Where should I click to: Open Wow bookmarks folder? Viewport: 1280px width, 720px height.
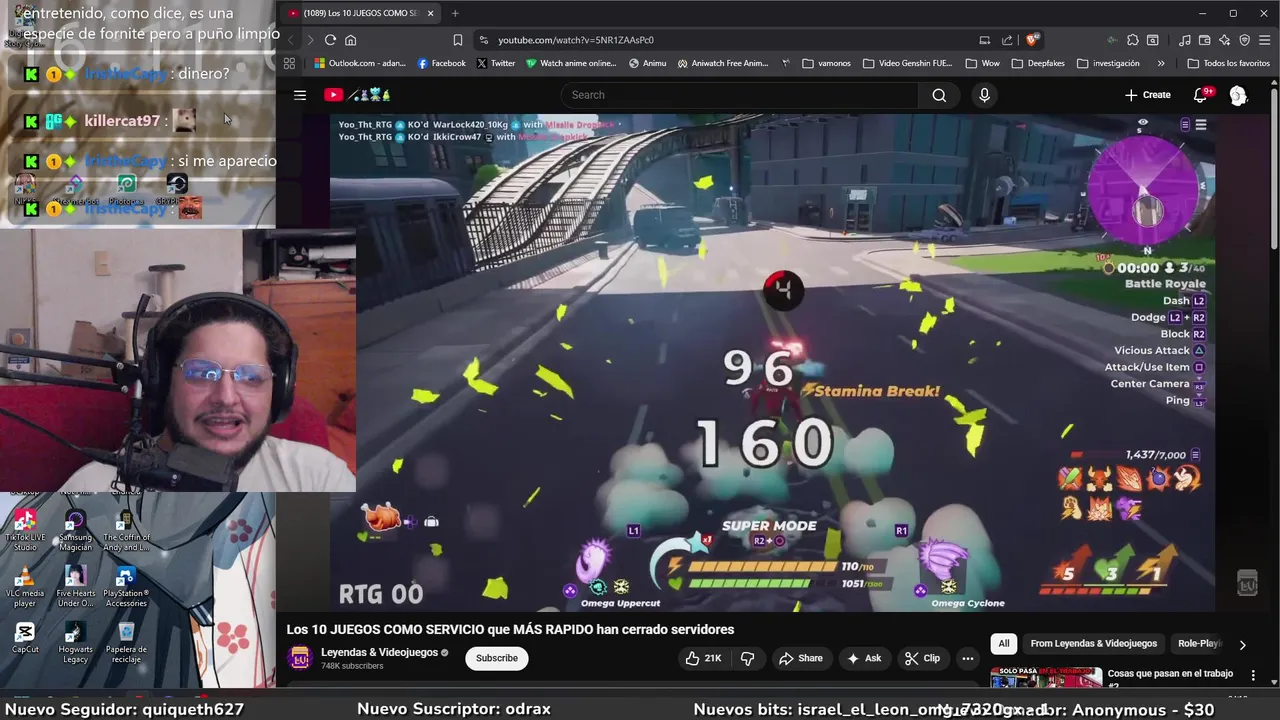tap(981, 63)
